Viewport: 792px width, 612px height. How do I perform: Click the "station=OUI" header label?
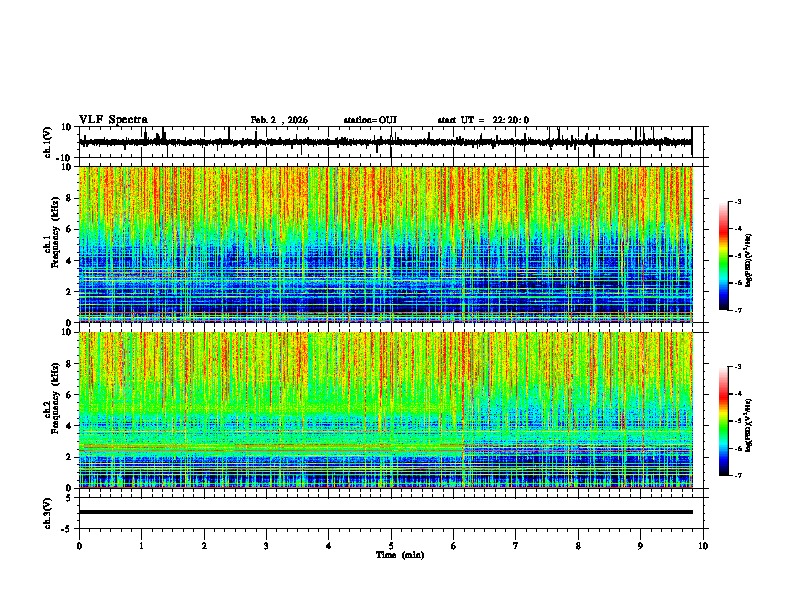click(370, 120)
